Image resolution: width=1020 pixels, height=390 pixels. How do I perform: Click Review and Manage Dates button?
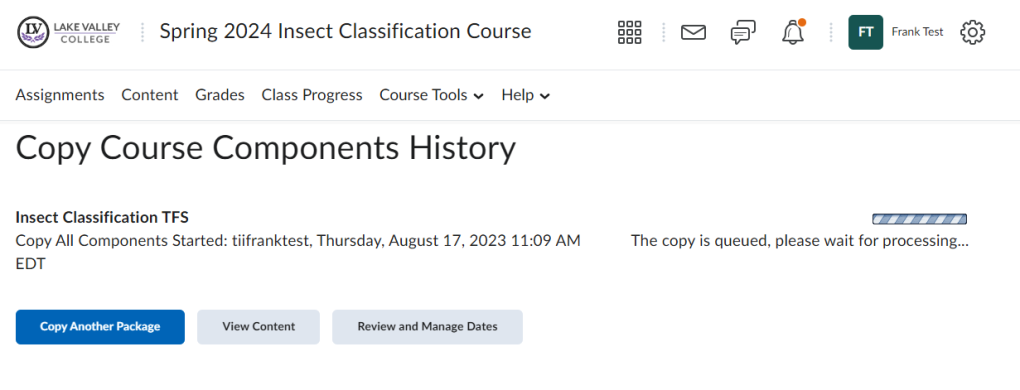pyautogui.click(x=427, y=326)
